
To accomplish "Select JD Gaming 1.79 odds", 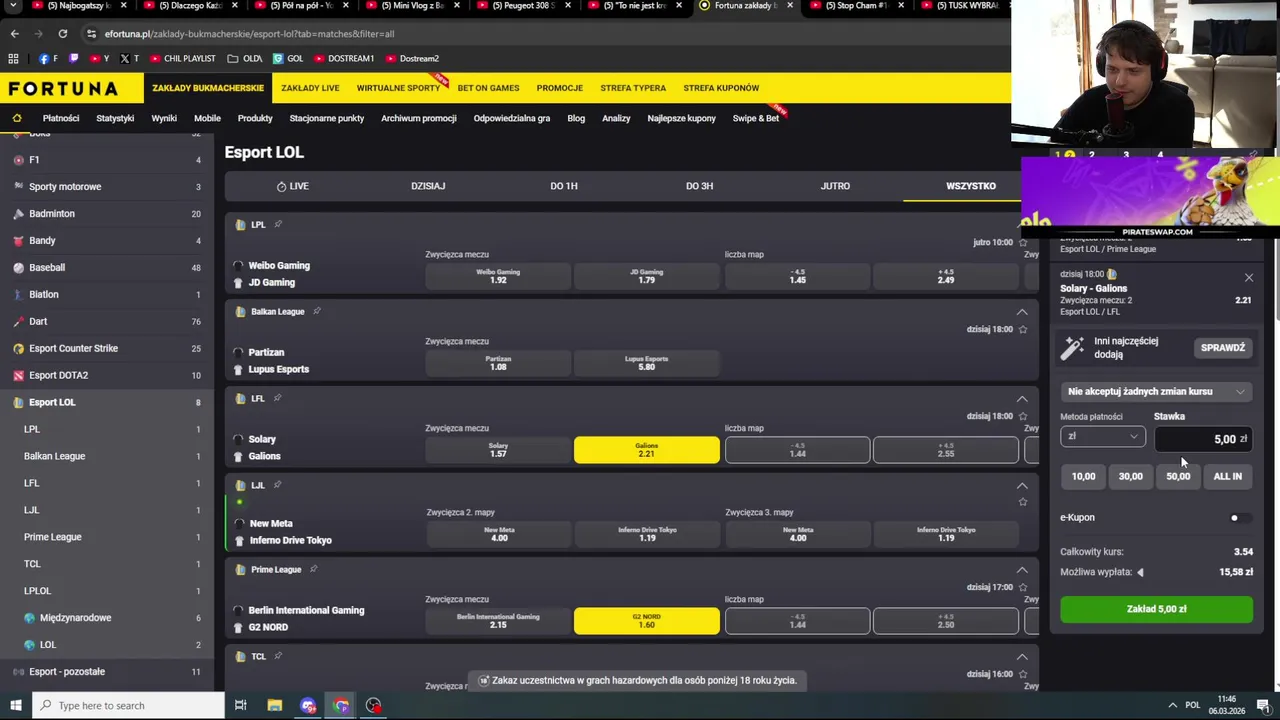I will [646, 276].
